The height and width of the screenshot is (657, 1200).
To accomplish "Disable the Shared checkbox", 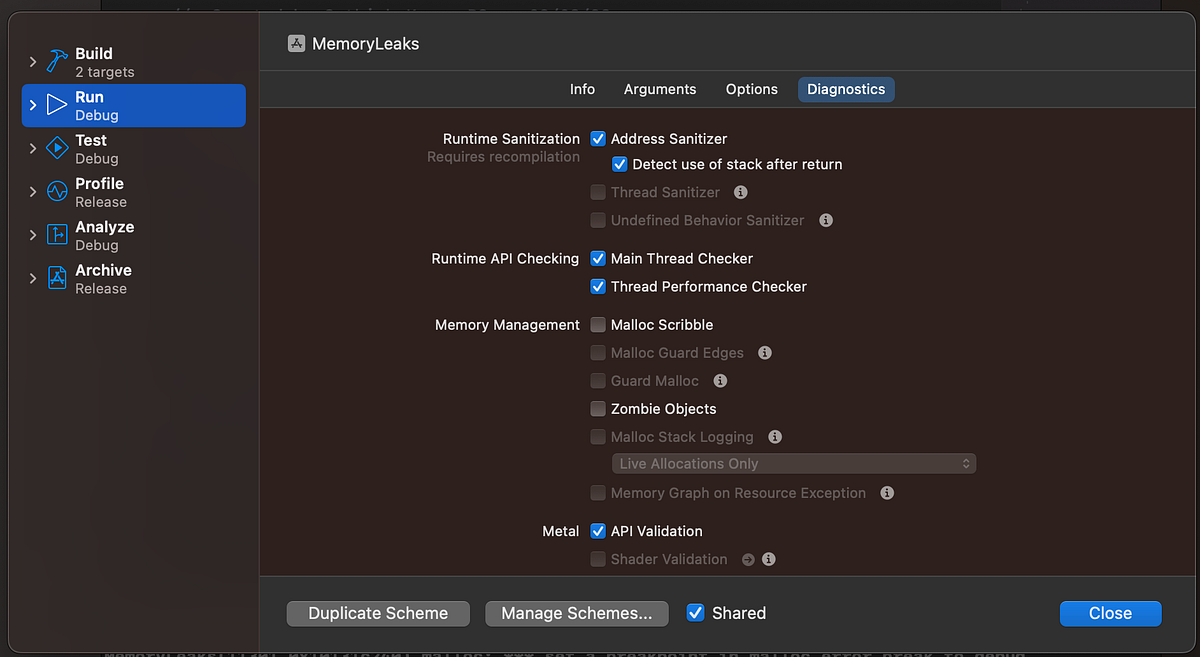I will click(695, 613).
